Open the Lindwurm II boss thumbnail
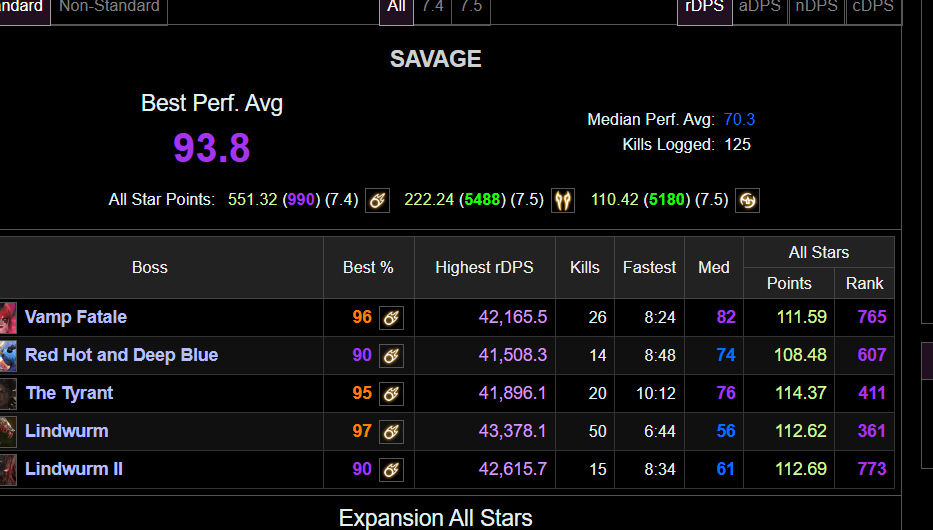The height and width of the screenshot is (530, 933). (8, 470)
